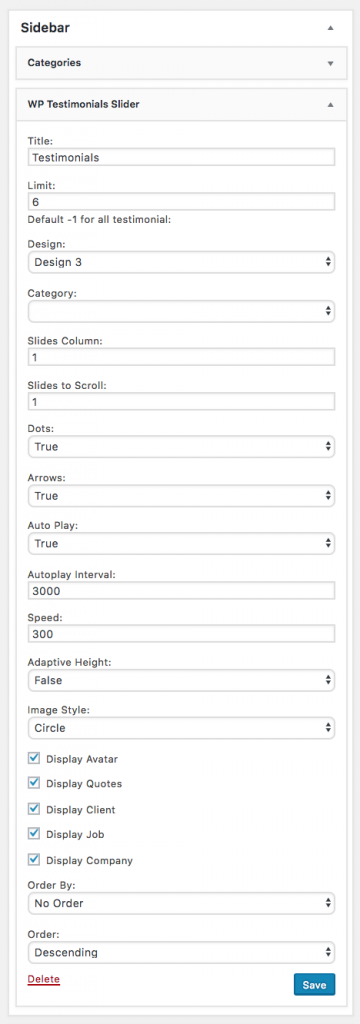Click into the Title input field
This screenshot has height=1024, width=360.
pyautogui.click(x=182, y=157)
